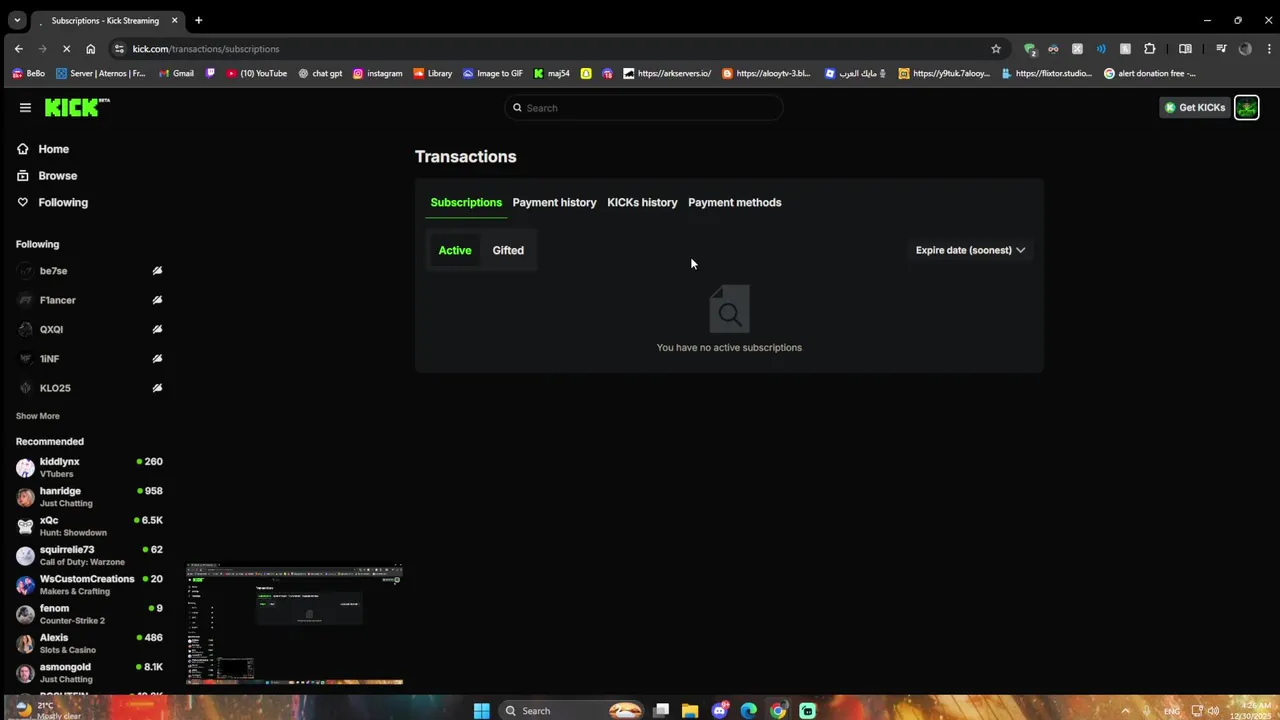1280x720 pixels.
Task: Open Microsoft Edge from taskbar
Action: coord(749,711)
